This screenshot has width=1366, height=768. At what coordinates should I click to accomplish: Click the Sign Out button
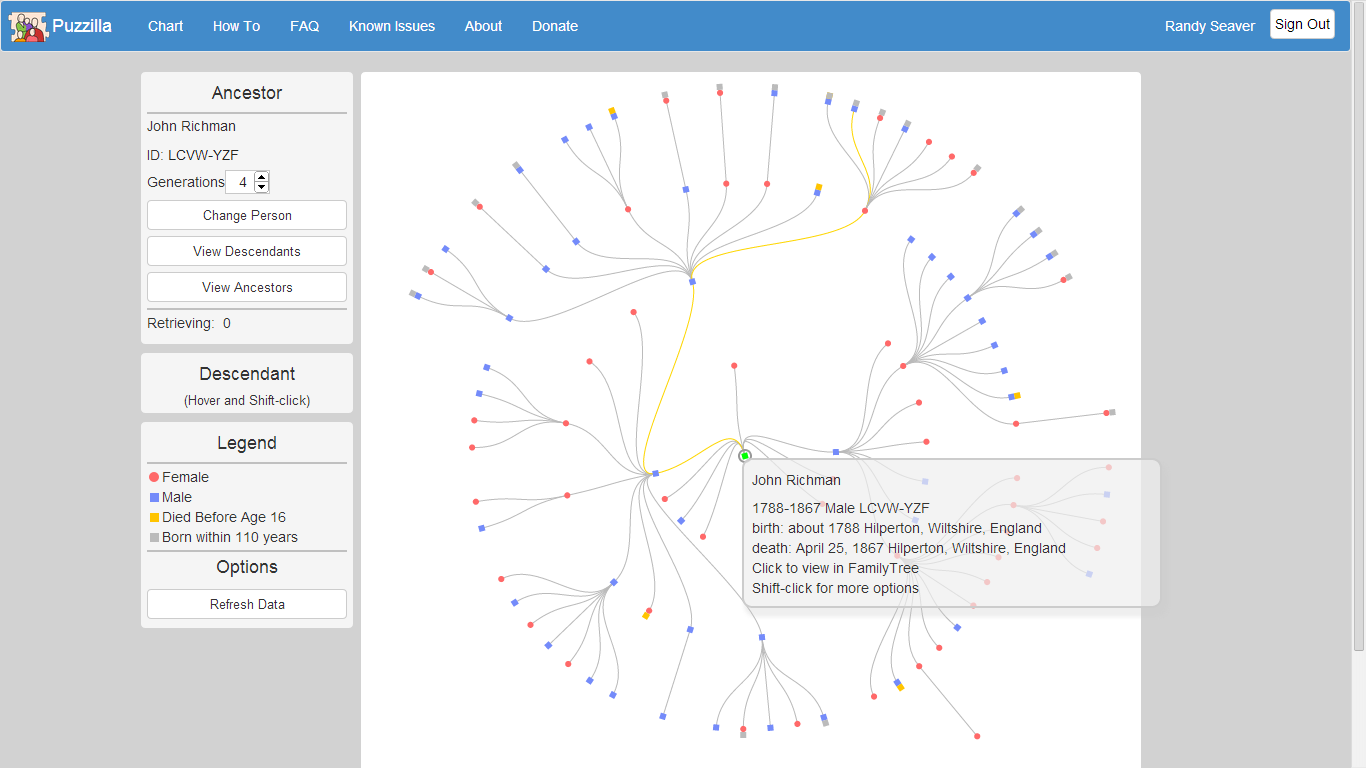[1302, 23]
